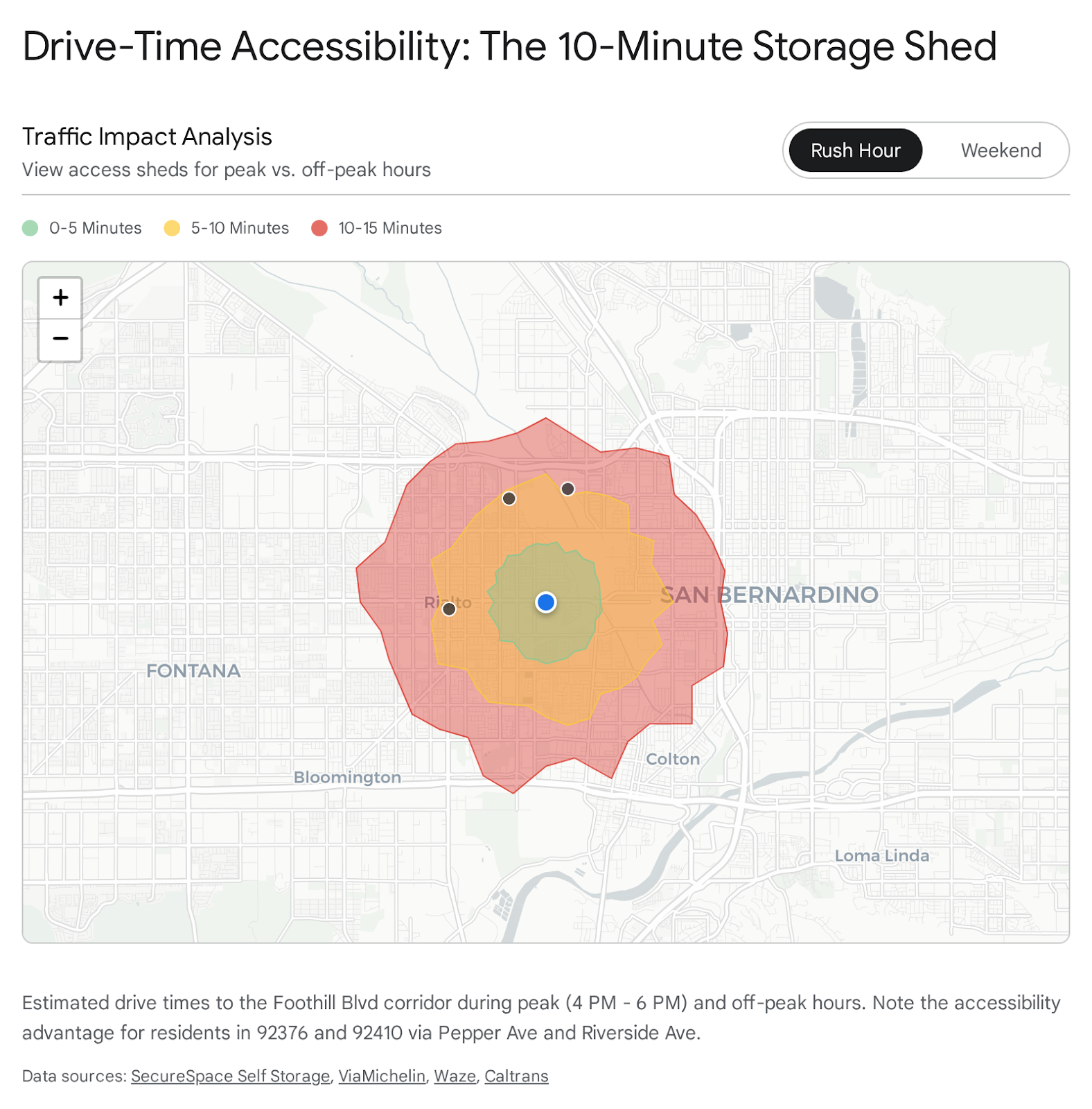Click the dark marker over Rialto label
Viewport: 1092px width, 1109px height.
pyautogui.click(x=449, y=609)
